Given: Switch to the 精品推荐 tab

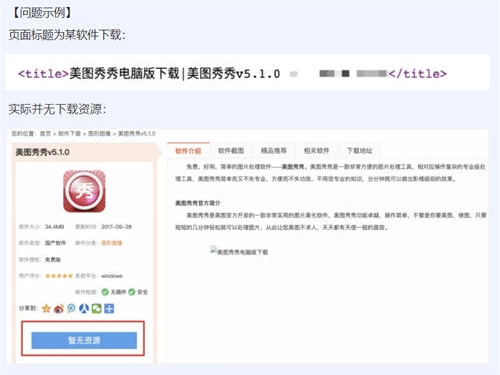Looking at the screenshot, I should [x=274, y=151].
